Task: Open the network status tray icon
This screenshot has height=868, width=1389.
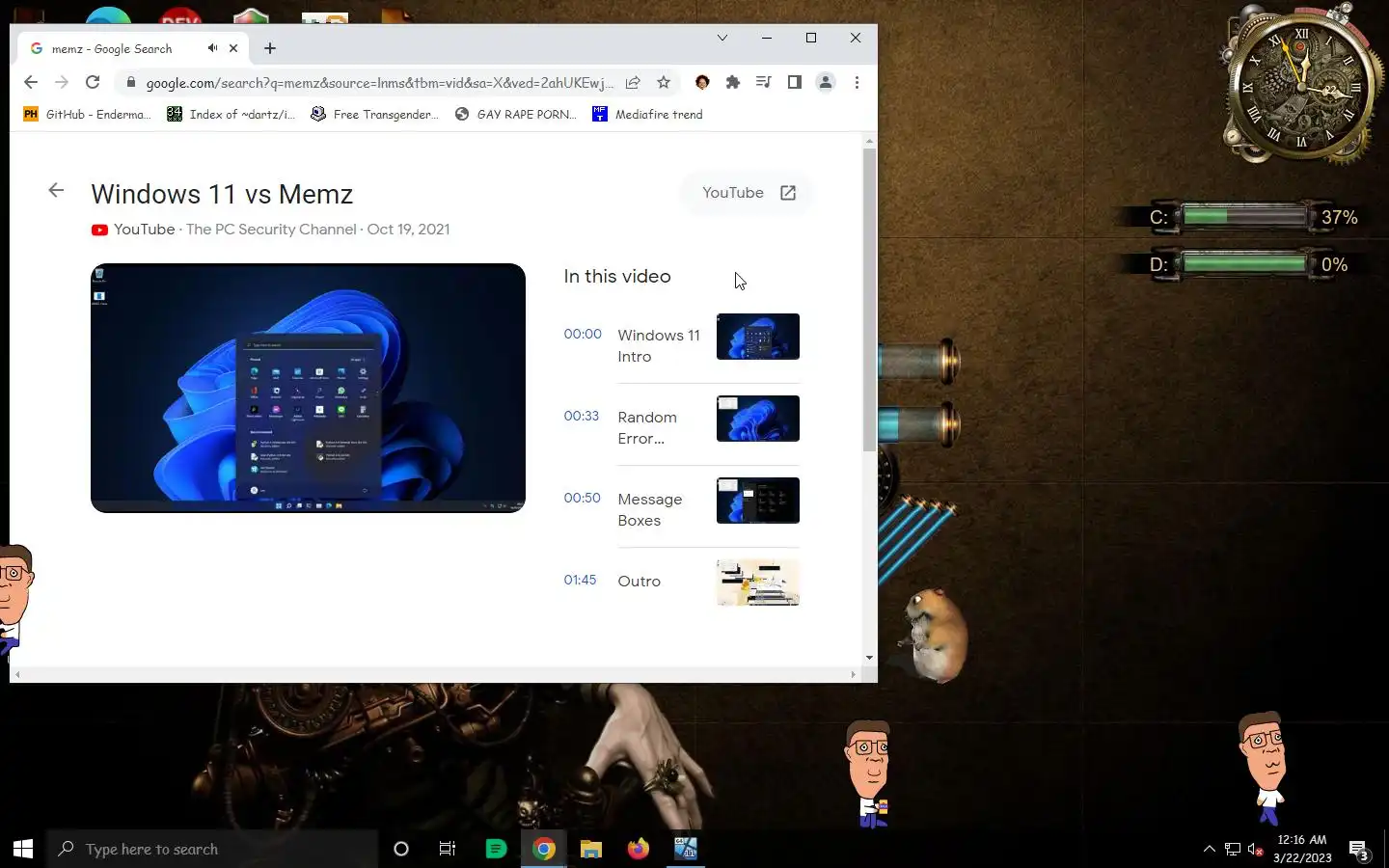Action: pos(1233,849)
